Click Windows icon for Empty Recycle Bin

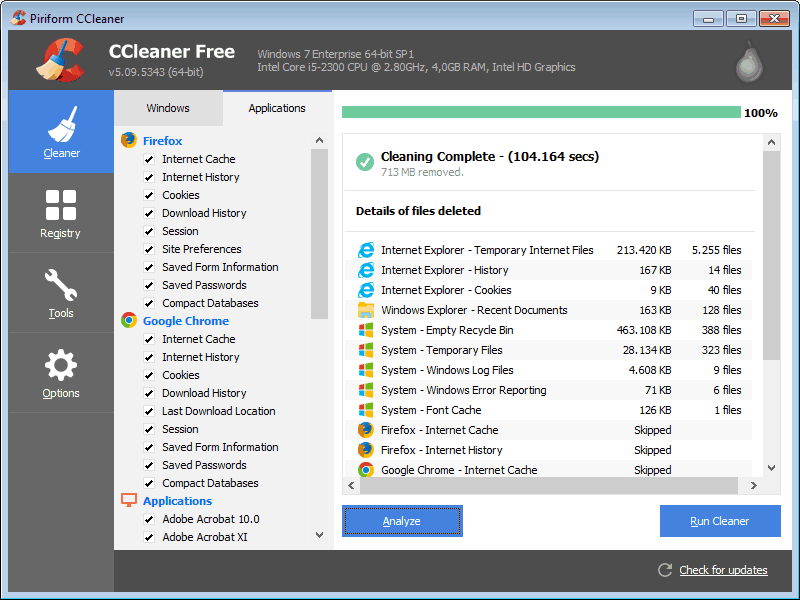click(366, 330)
